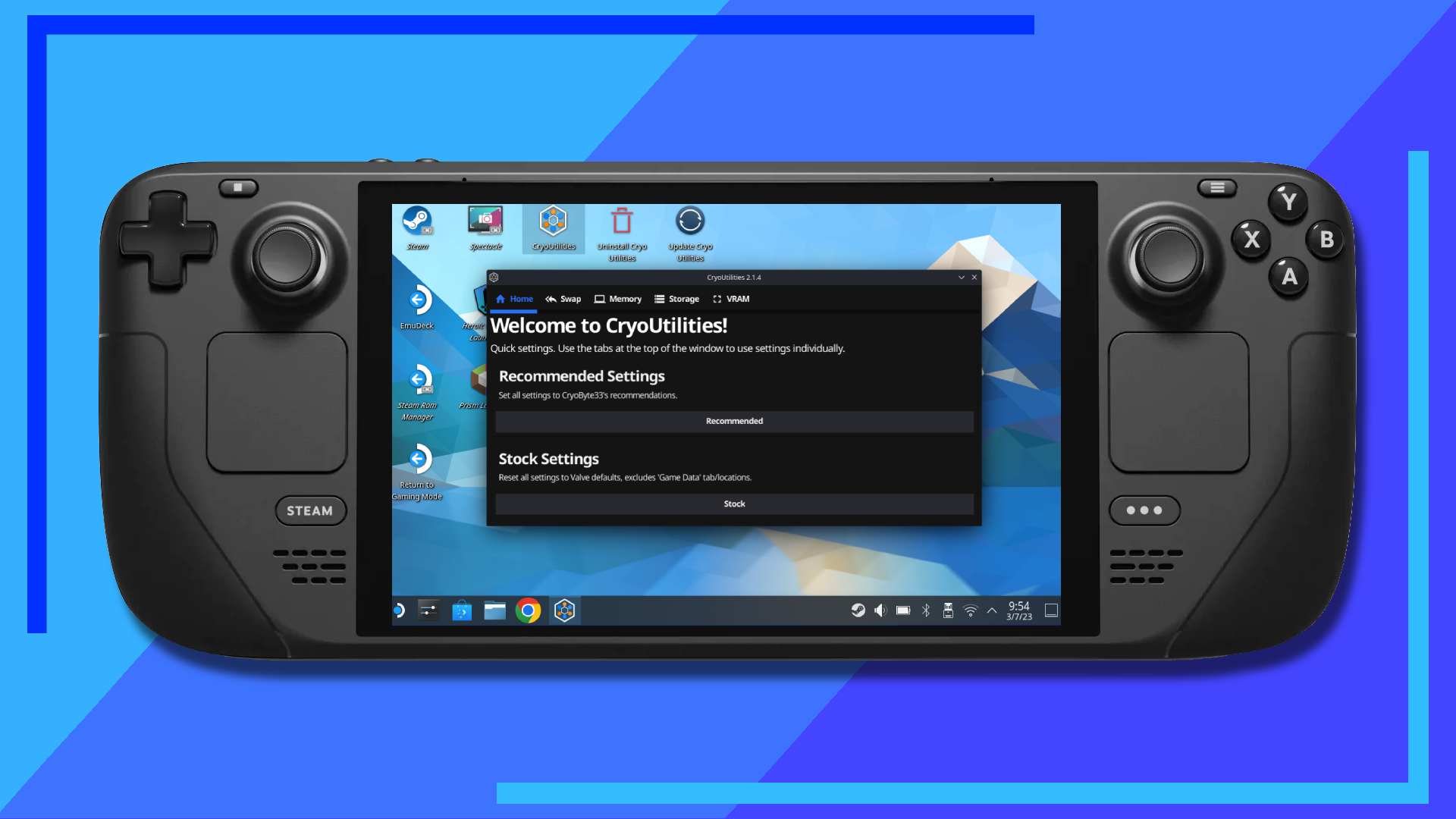Screen dimensions: 1456x819
Task: Click Uninstall Cryo Utilities trash icon
Action: pyautogui.click(x=622, y=221)
